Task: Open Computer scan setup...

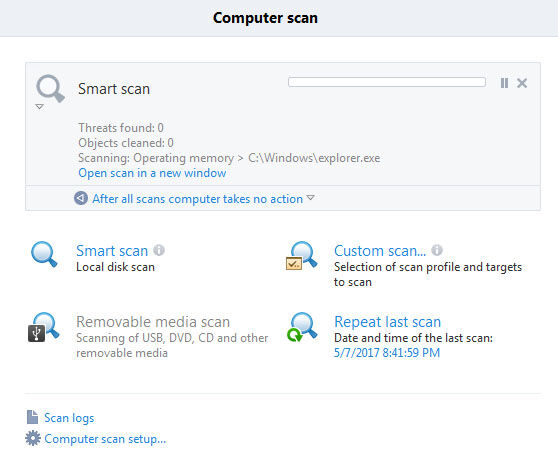Action: 105,439
